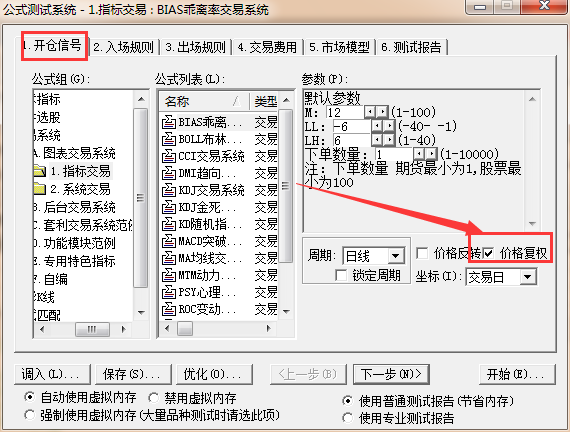Click the 1.指标交易 folder icon

click(x=40, y=171)
